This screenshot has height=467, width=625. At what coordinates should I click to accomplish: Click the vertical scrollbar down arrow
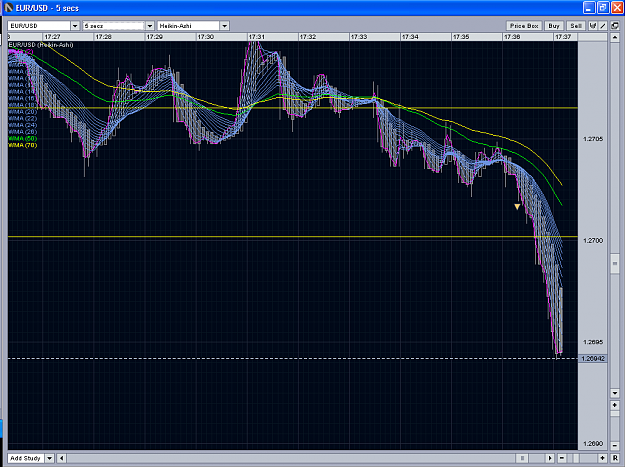(x=615, y=393)
